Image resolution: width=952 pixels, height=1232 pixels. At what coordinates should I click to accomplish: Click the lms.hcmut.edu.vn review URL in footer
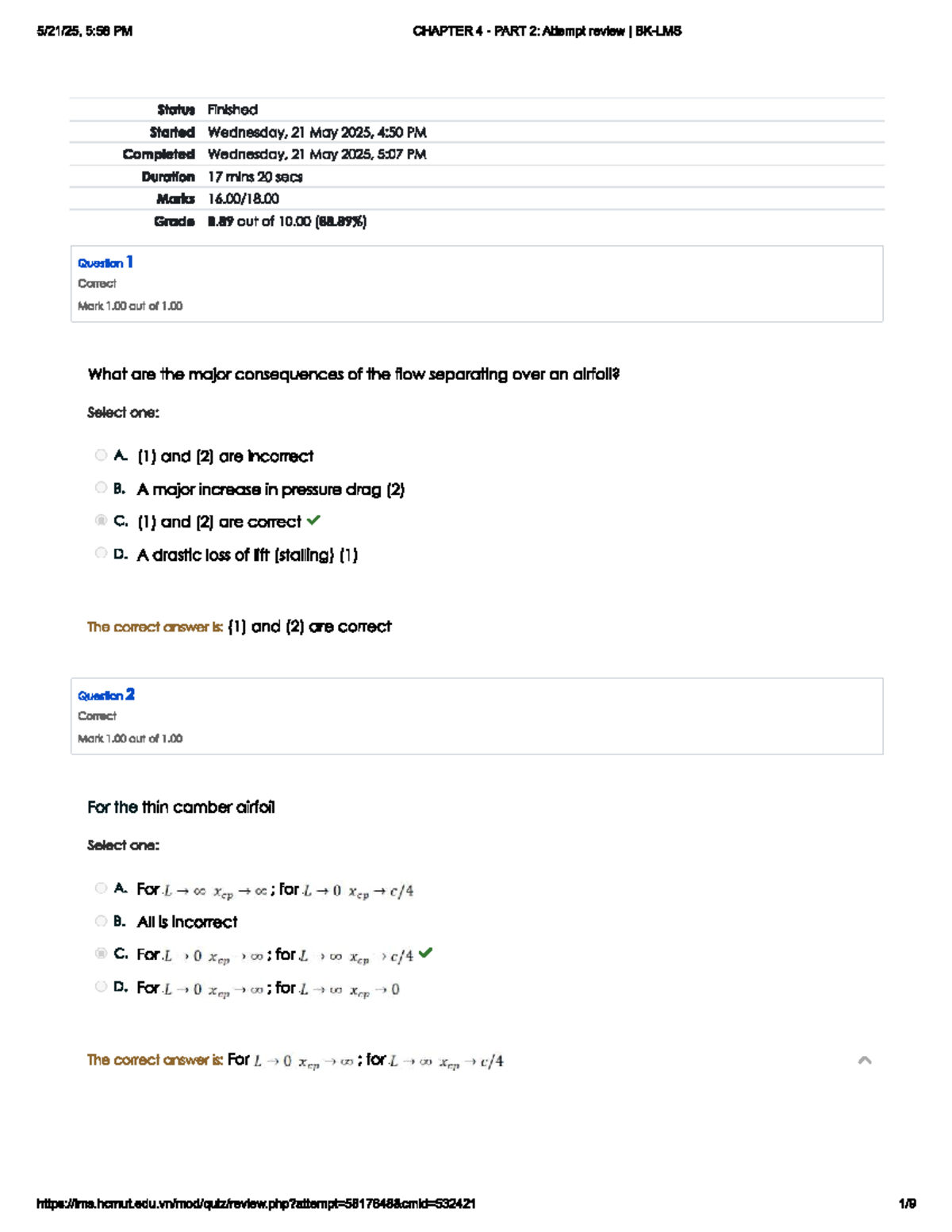tap(256, 1203)
